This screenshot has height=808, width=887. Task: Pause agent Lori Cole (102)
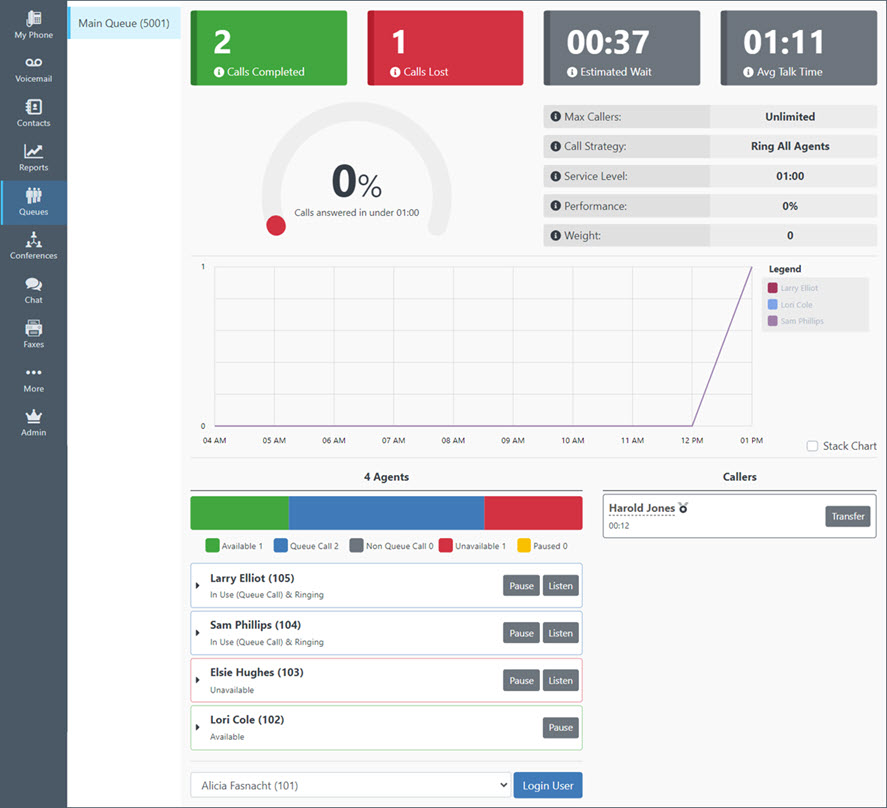point(560,728)
